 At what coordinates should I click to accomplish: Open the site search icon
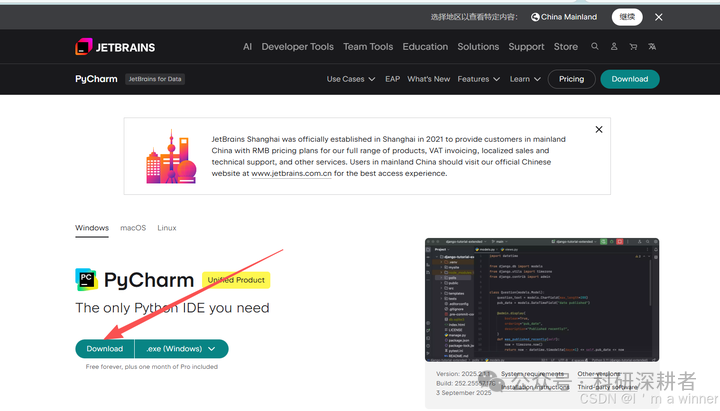click(595, 46)
